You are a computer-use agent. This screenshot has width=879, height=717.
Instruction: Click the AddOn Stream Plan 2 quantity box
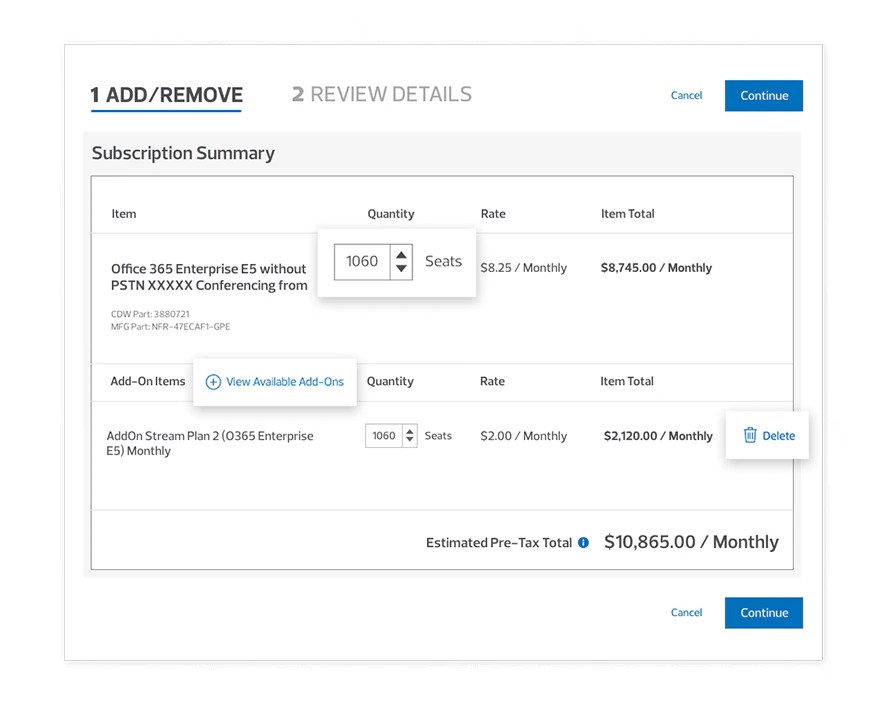(x=383, y=435)
